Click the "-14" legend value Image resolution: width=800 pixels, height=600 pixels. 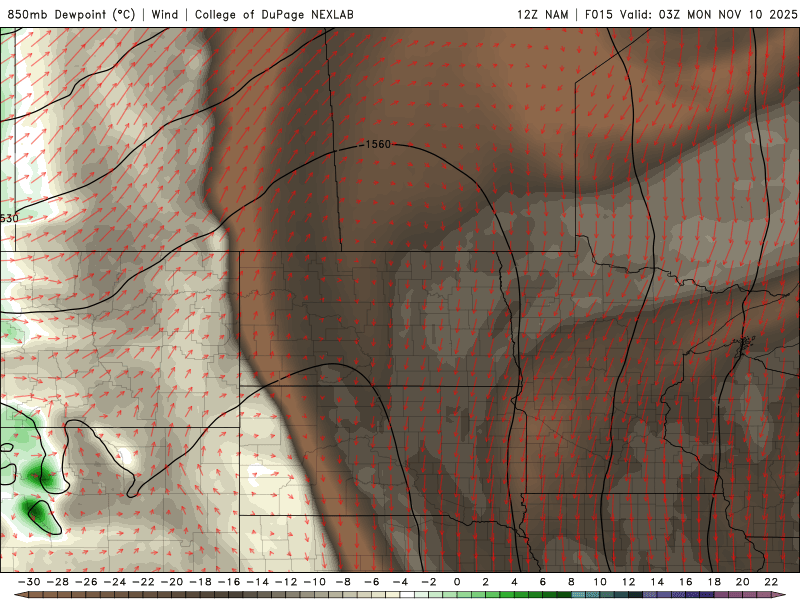tap(257, 582)
